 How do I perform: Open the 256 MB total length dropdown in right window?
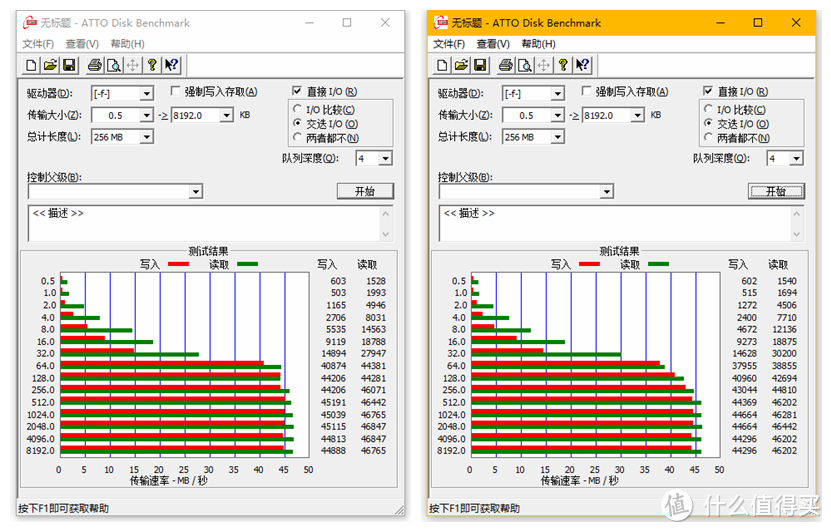[558, 137]
